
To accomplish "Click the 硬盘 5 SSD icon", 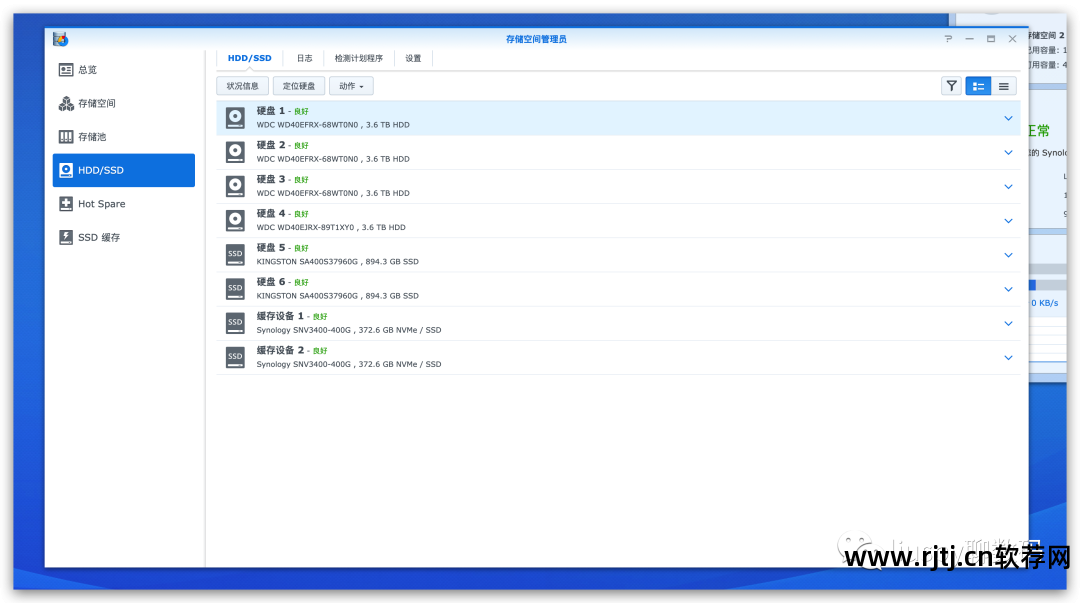I will 235,254.
